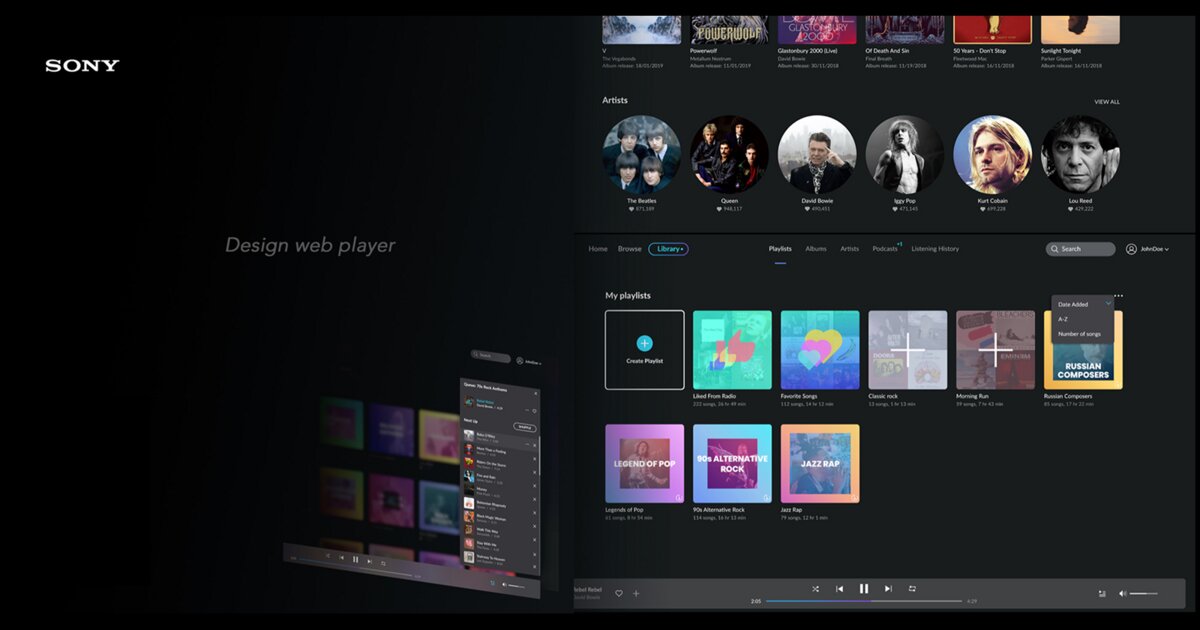
Task: Click the Create Playlist card
Action: 645,349
